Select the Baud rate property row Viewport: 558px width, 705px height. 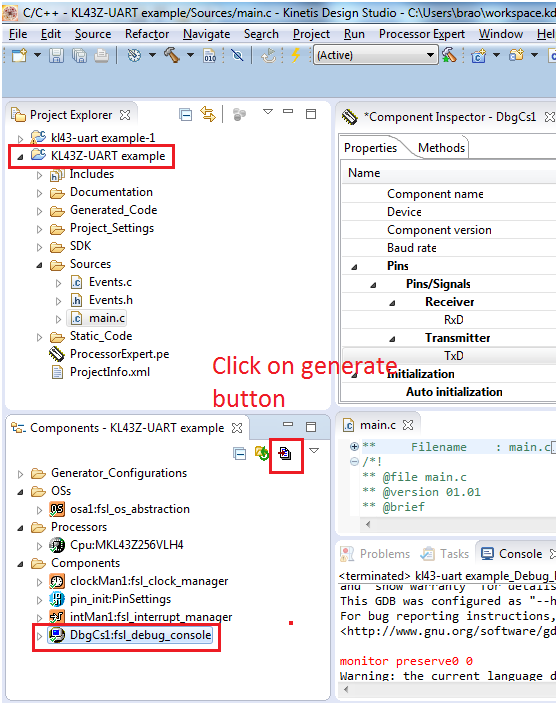tap(449, 248)
